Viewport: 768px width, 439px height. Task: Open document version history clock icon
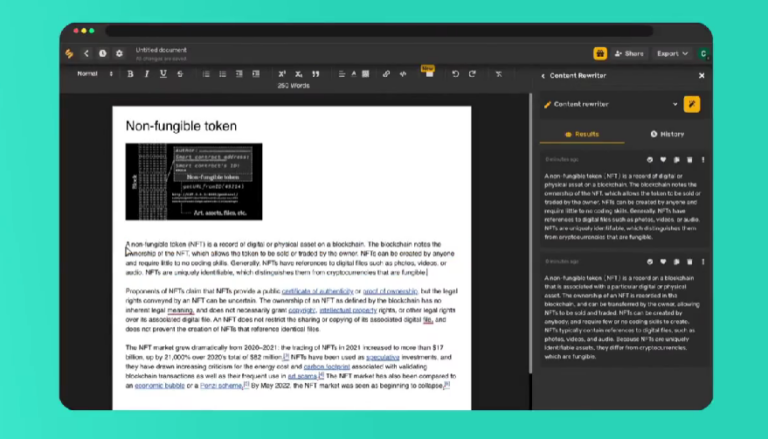tap(102, 53)
